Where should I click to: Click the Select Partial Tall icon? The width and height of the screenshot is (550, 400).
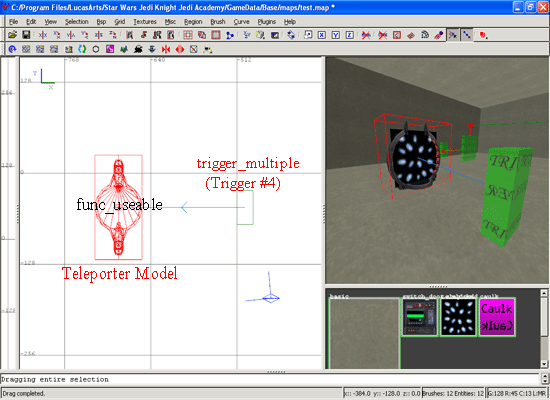click(x=157, y=35)
